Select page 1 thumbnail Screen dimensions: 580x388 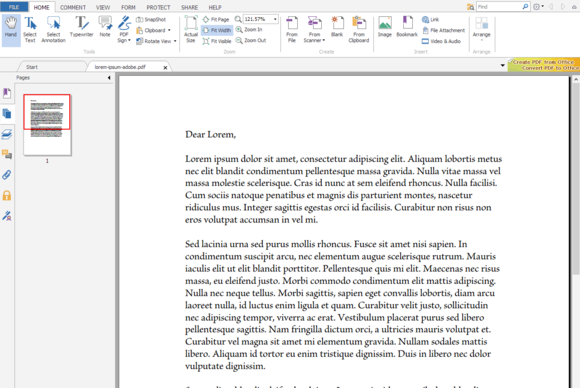click(x=47, y=125)
